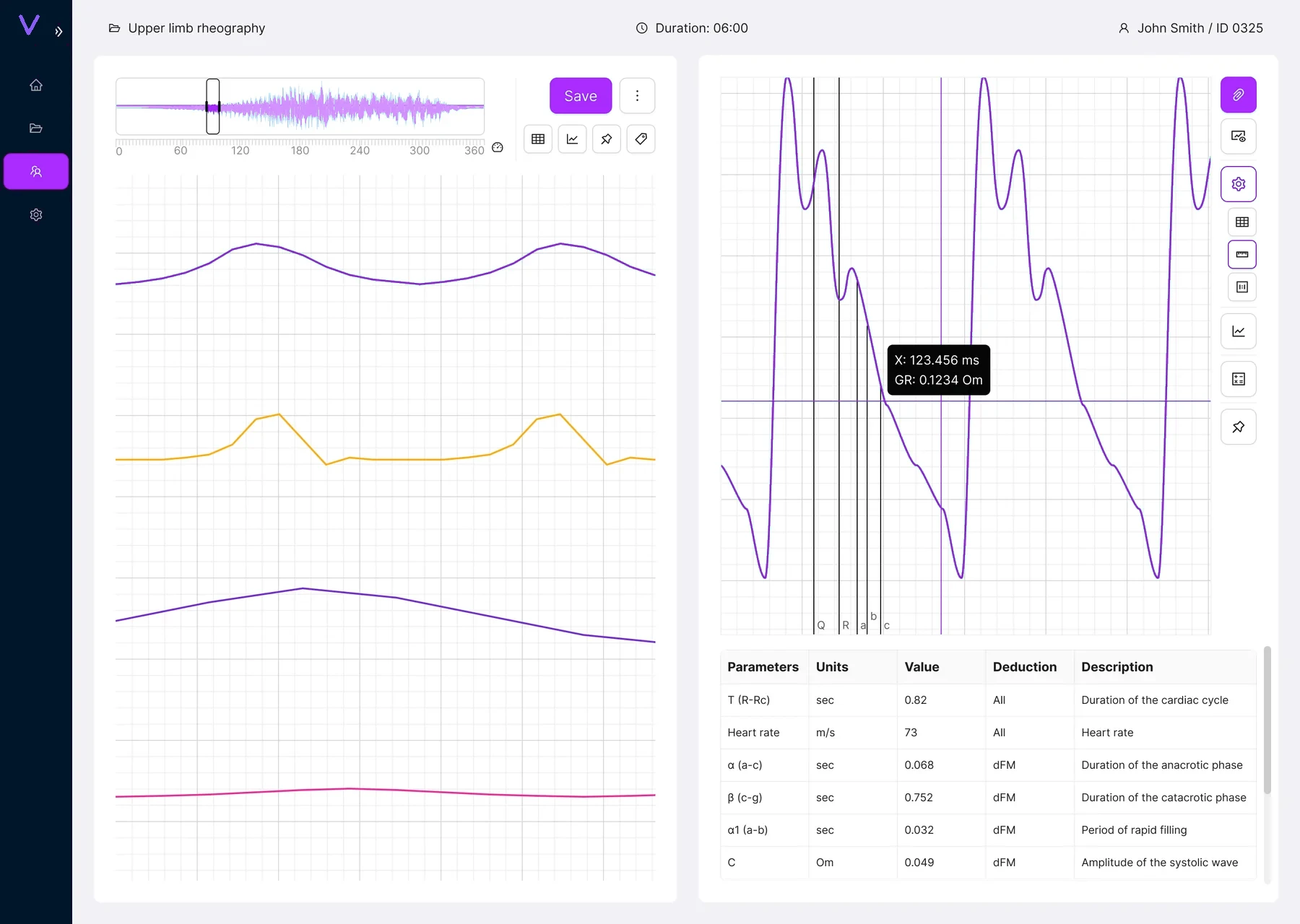Click the Upper limb rheography title
This screenshot has height=924, width=1300.
[196, 28]
